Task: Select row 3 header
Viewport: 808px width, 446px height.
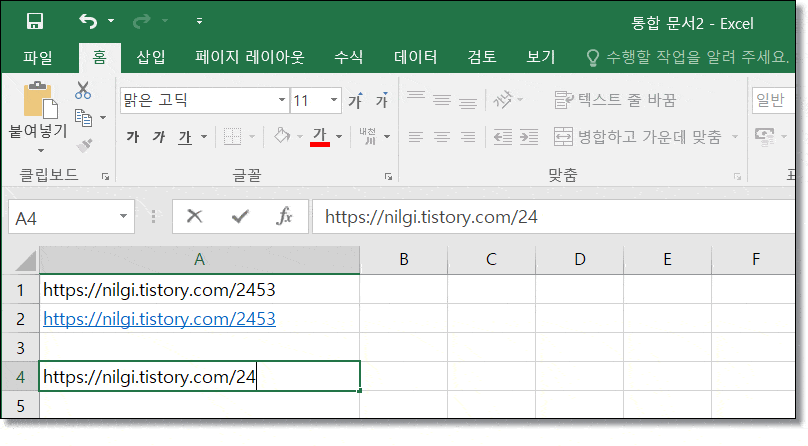Action: pyautogui.click(x=20, y=348)
